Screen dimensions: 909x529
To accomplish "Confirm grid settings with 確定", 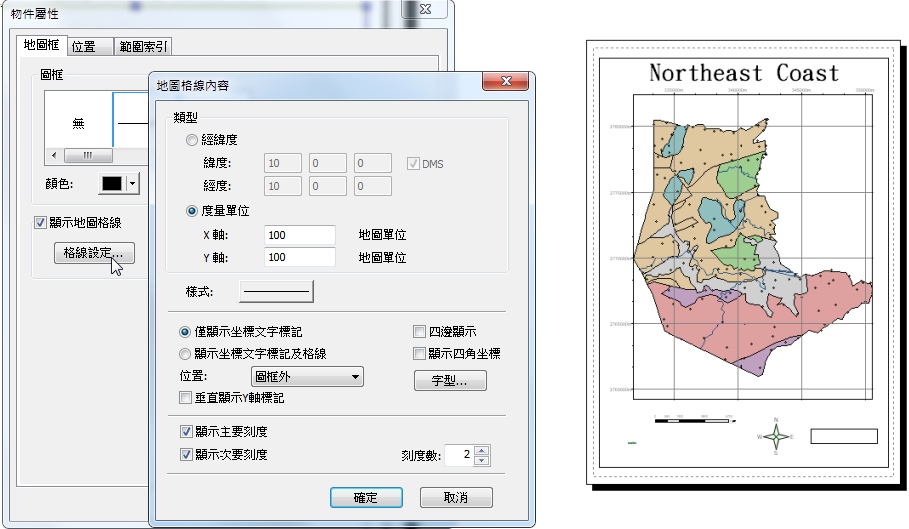I will [366, 497].
